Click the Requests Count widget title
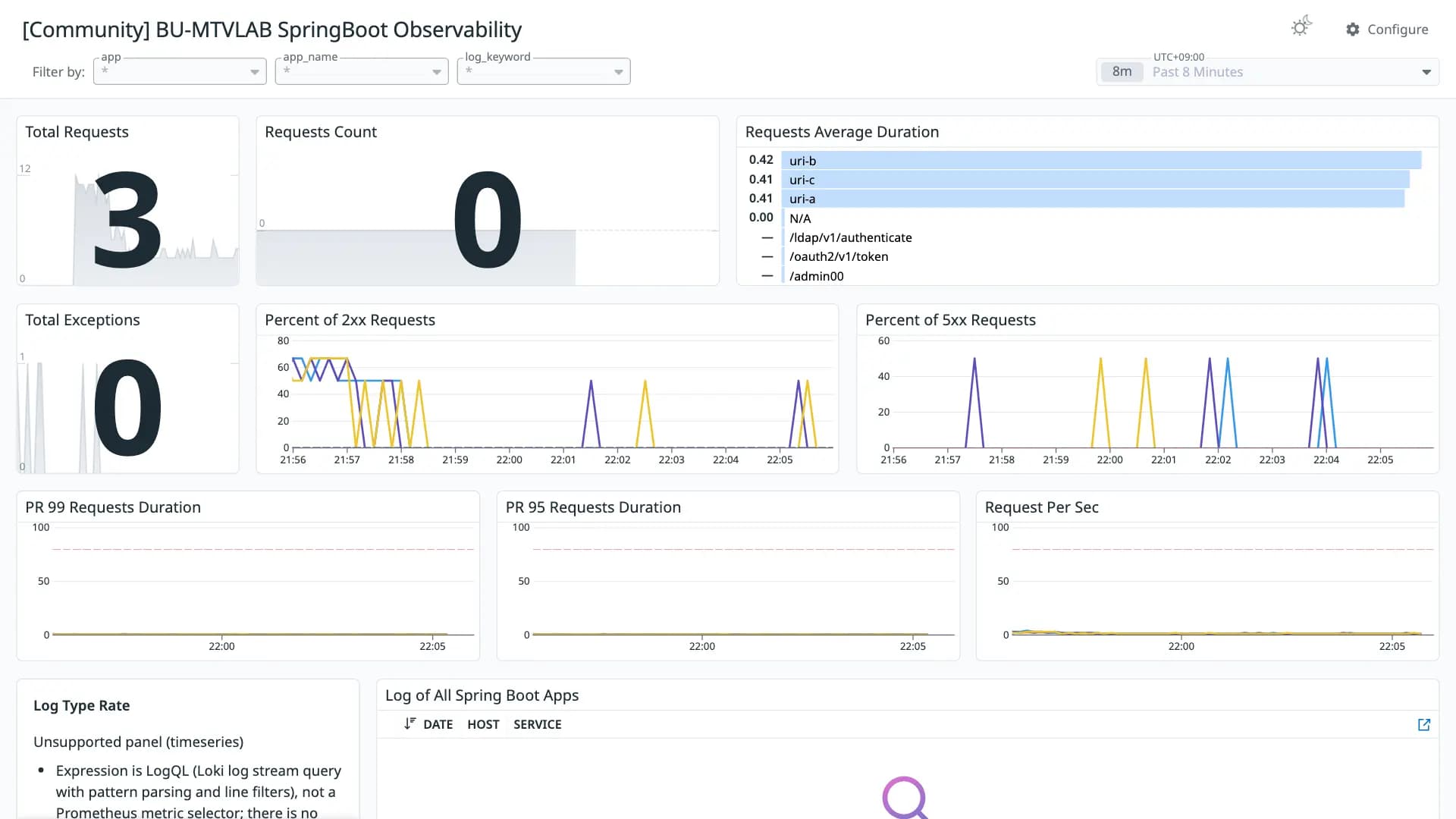1456x819 pixels. 321,132
